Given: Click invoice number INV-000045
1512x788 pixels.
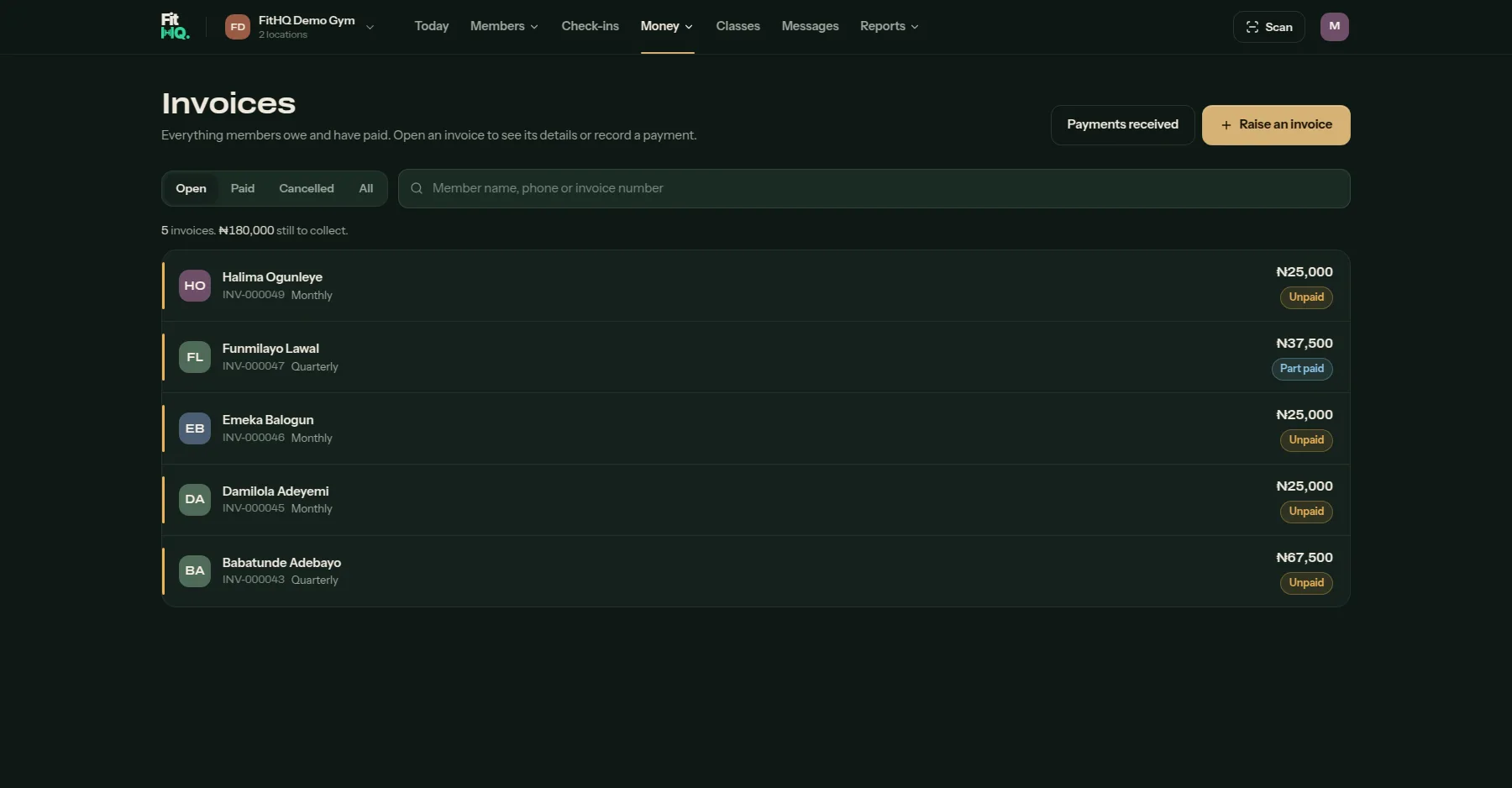Looking at the screenshot, I should (253, 508).
